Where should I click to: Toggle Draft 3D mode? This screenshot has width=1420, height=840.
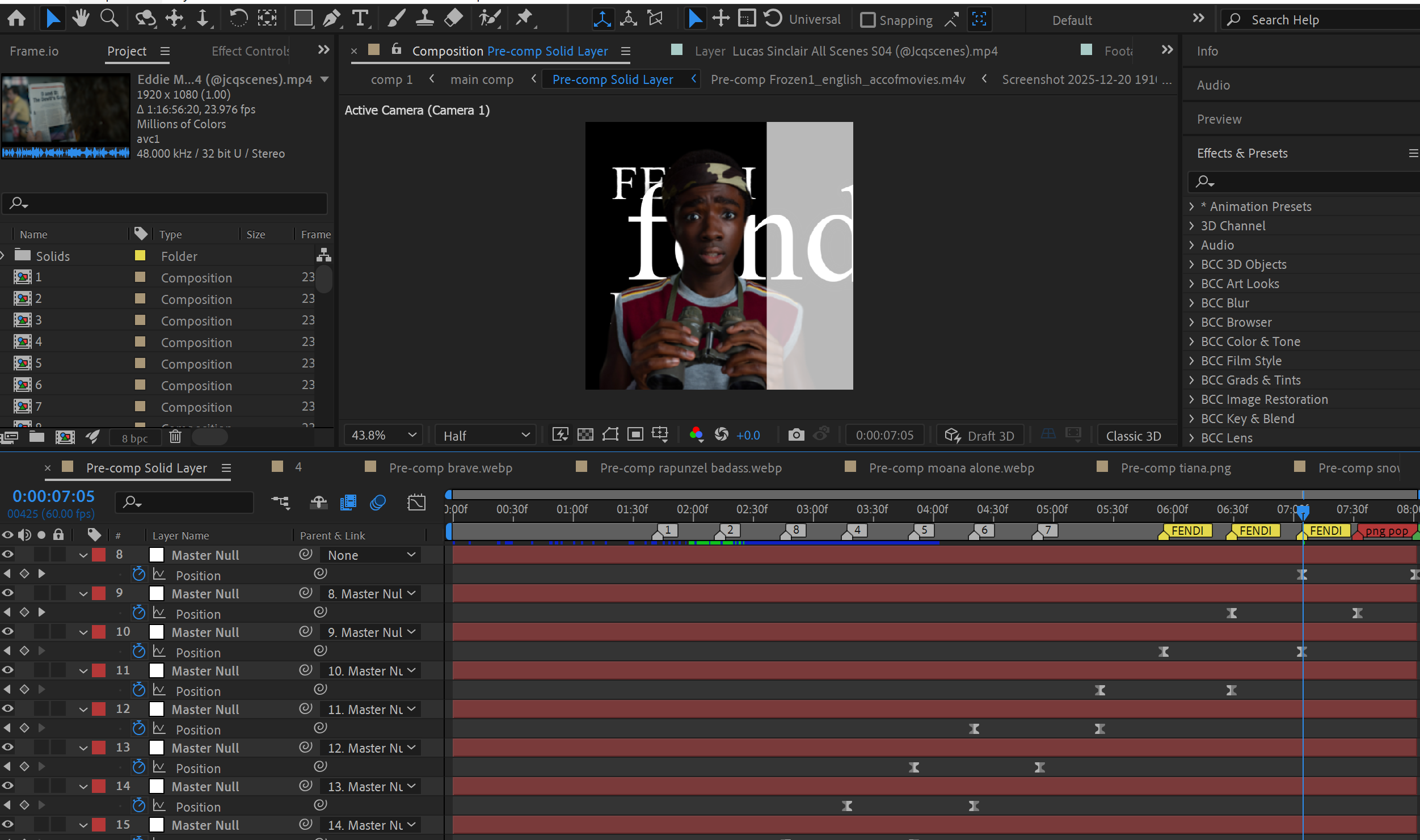(980, 436)
